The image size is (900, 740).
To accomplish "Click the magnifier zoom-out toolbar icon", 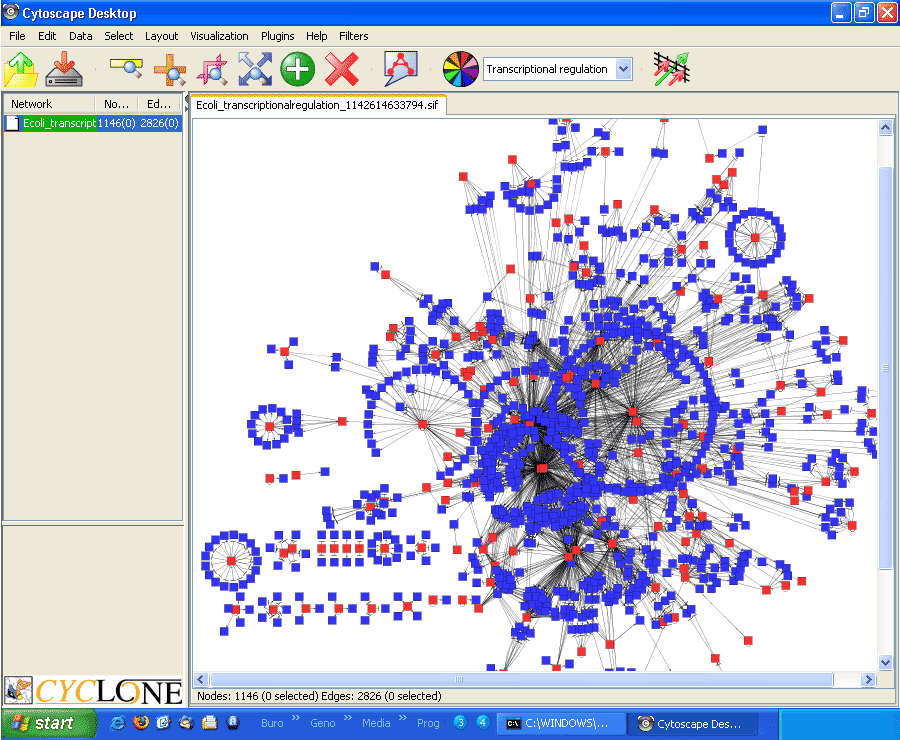I will (x=127, y=68).
